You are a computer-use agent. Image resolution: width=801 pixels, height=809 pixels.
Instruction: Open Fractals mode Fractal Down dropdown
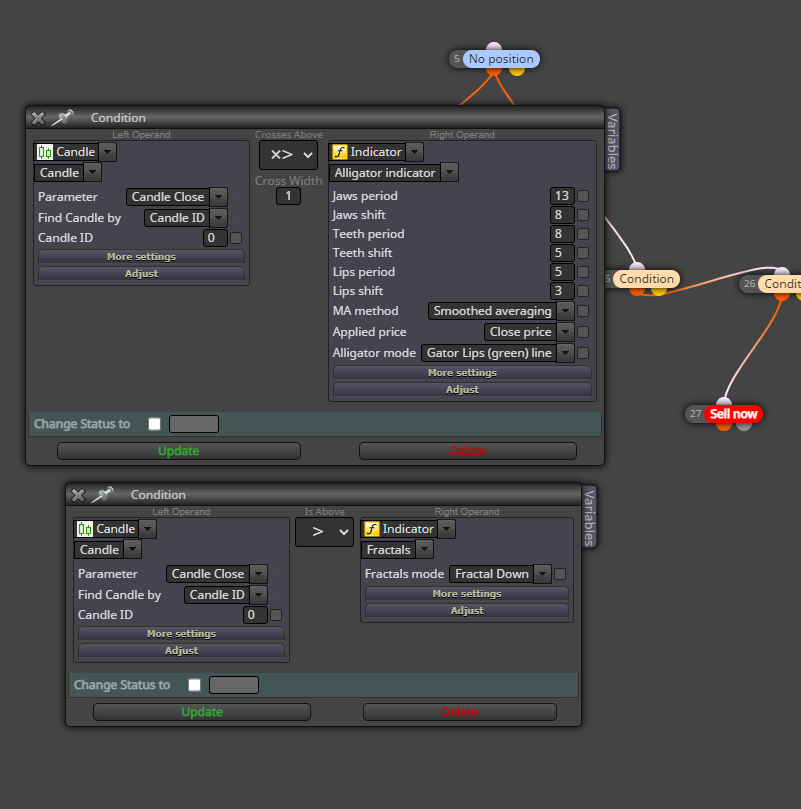click(542, 574)
